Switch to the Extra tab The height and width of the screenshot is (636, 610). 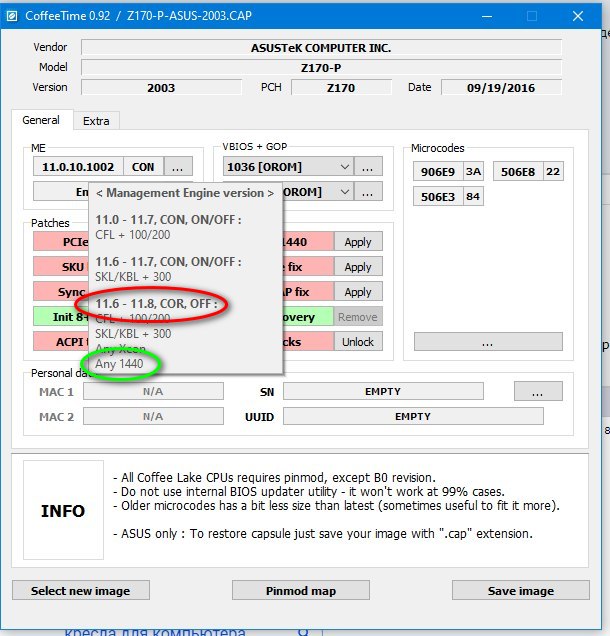[x=96, y=121]
